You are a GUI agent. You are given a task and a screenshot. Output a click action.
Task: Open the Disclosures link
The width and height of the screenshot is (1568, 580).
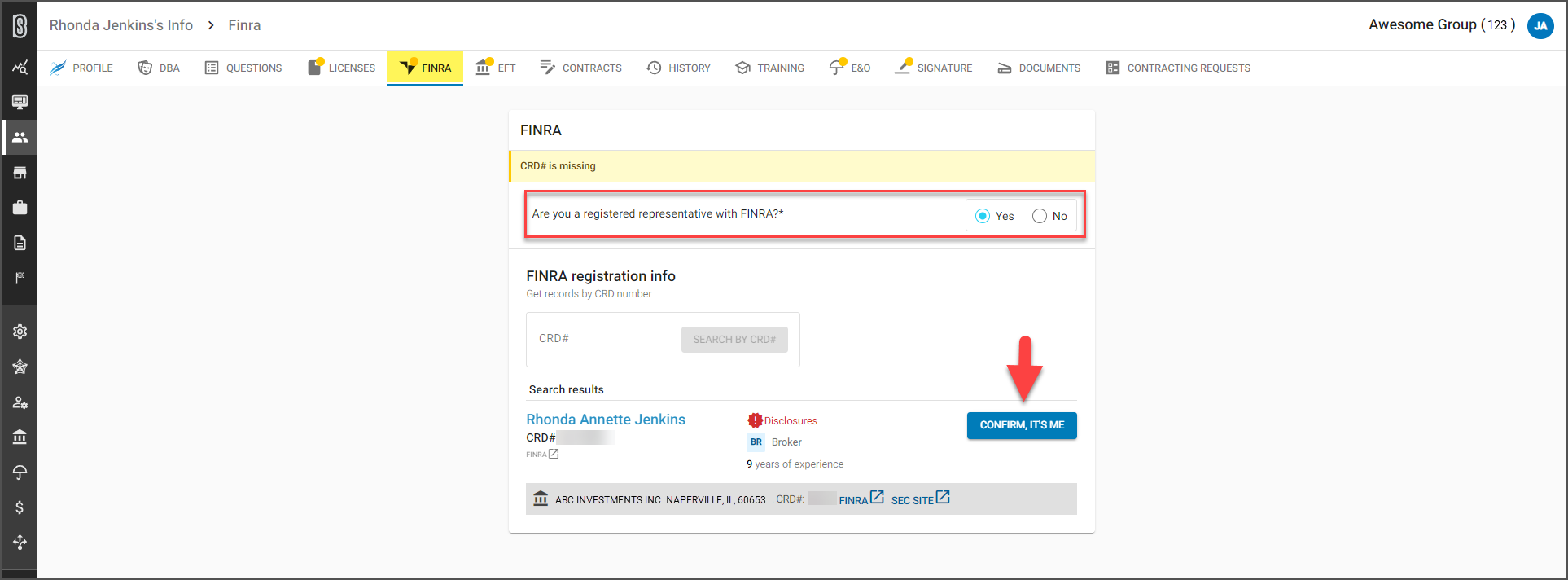791,421
